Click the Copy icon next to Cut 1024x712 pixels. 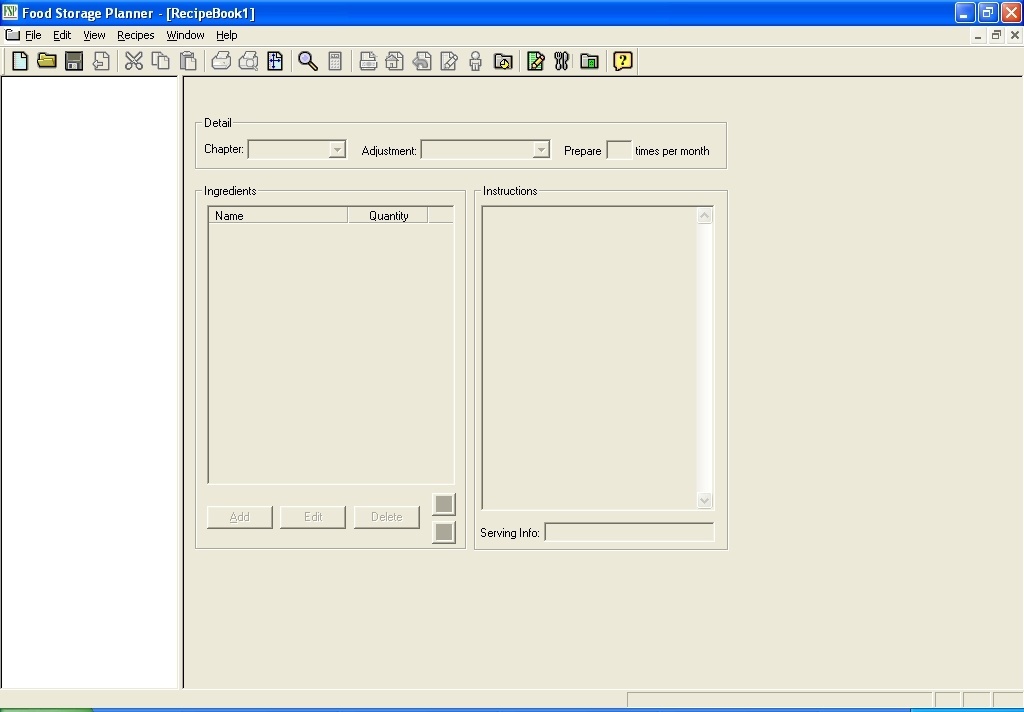tap(160, 61)
